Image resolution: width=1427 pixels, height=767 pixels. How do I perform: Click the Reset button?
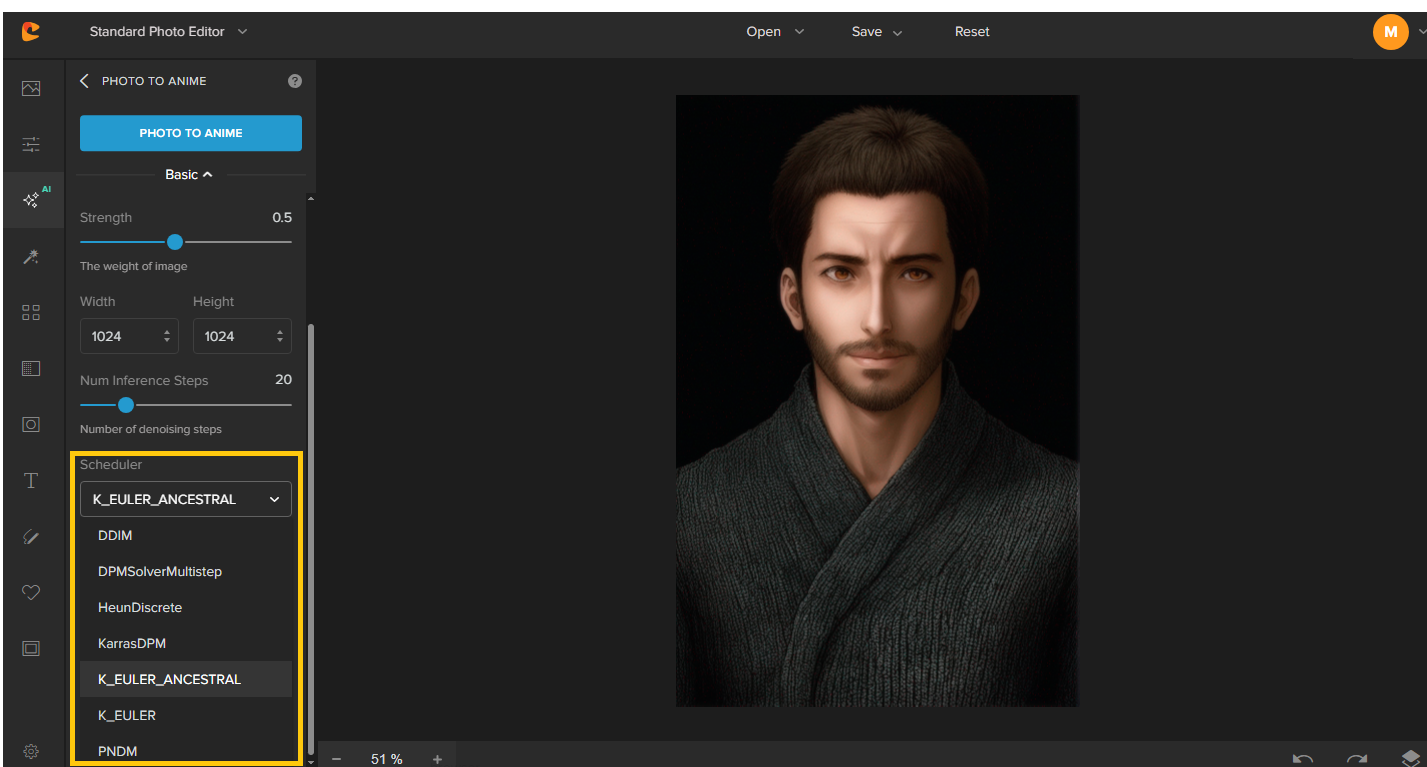click(x=971, y=32)
